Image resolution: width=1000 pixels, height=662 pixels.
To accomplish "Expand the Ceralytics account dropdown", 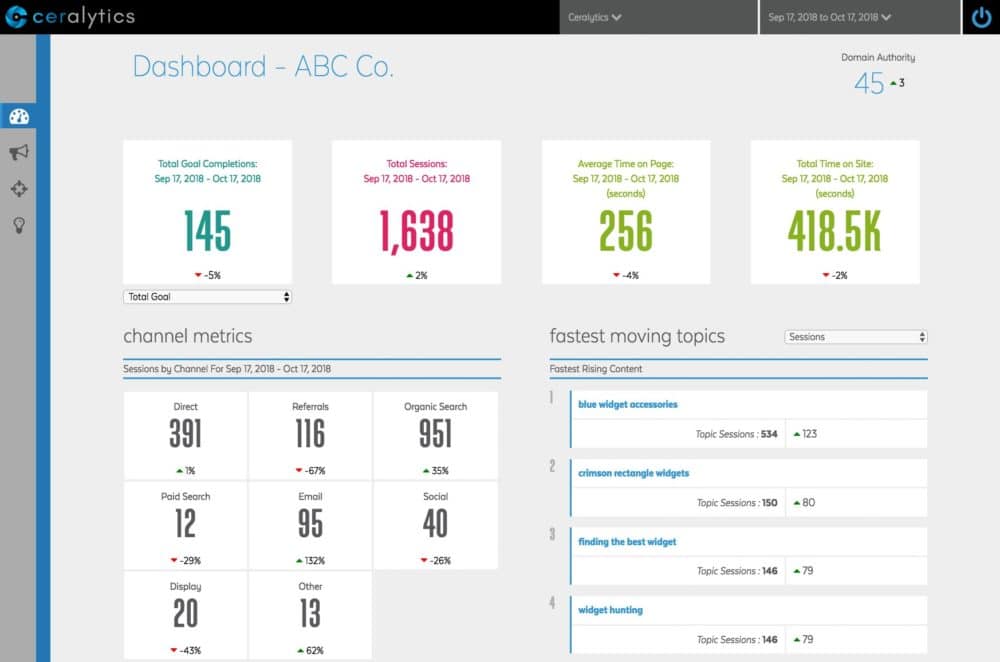I will pyautogui.click(x=595, y=17).
